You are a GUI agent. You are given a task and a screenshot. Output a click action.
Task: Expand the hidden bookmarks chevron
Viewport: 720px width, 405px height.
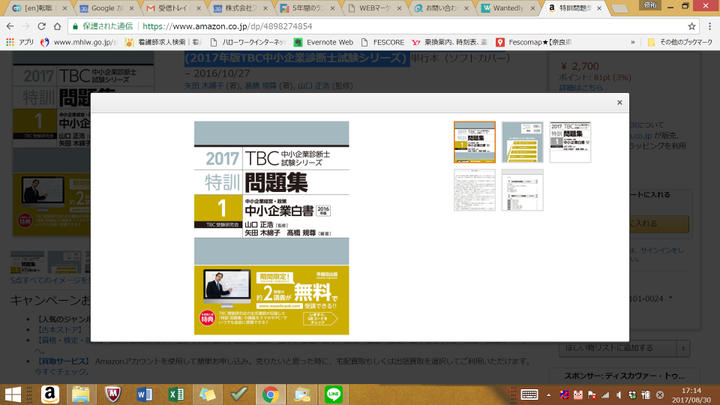[633, 42]
